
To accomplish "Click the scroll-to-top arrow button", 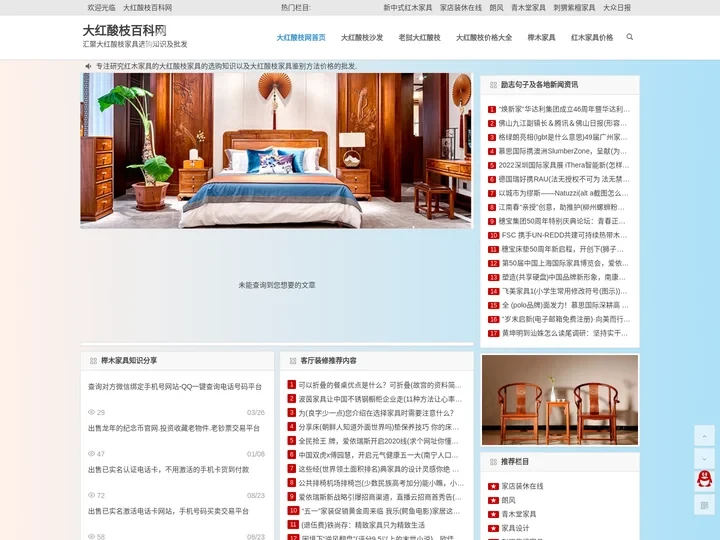I will 704,436.
